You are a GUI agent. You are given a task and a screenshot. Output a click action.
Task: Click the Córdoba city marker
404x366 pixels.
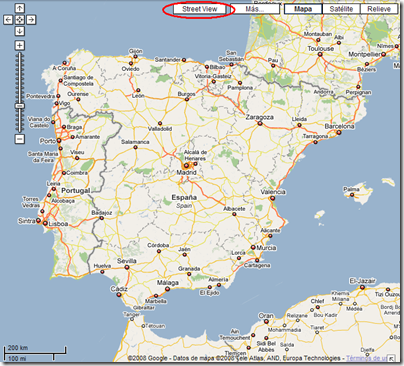click(159, 251)
